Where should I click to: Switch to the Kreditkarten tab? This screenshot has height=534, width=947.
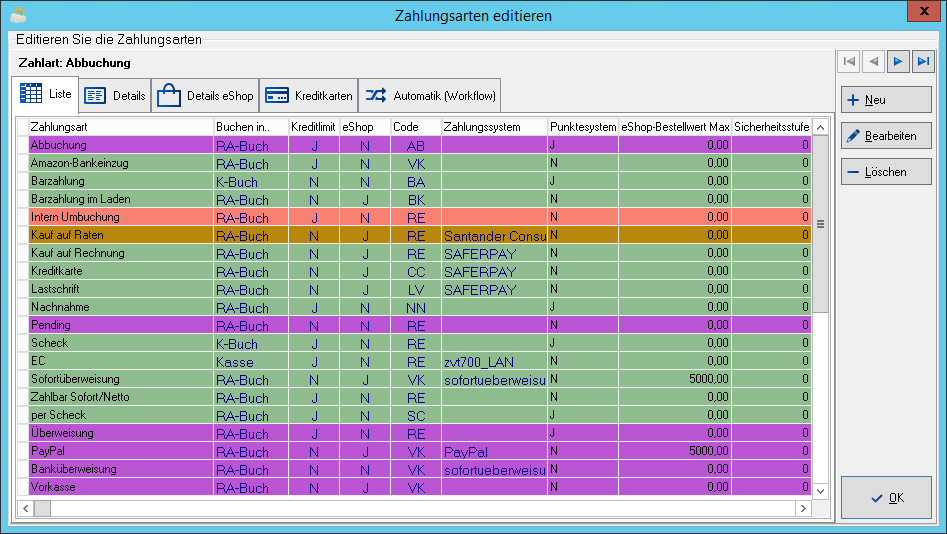[x=309, y=95]
